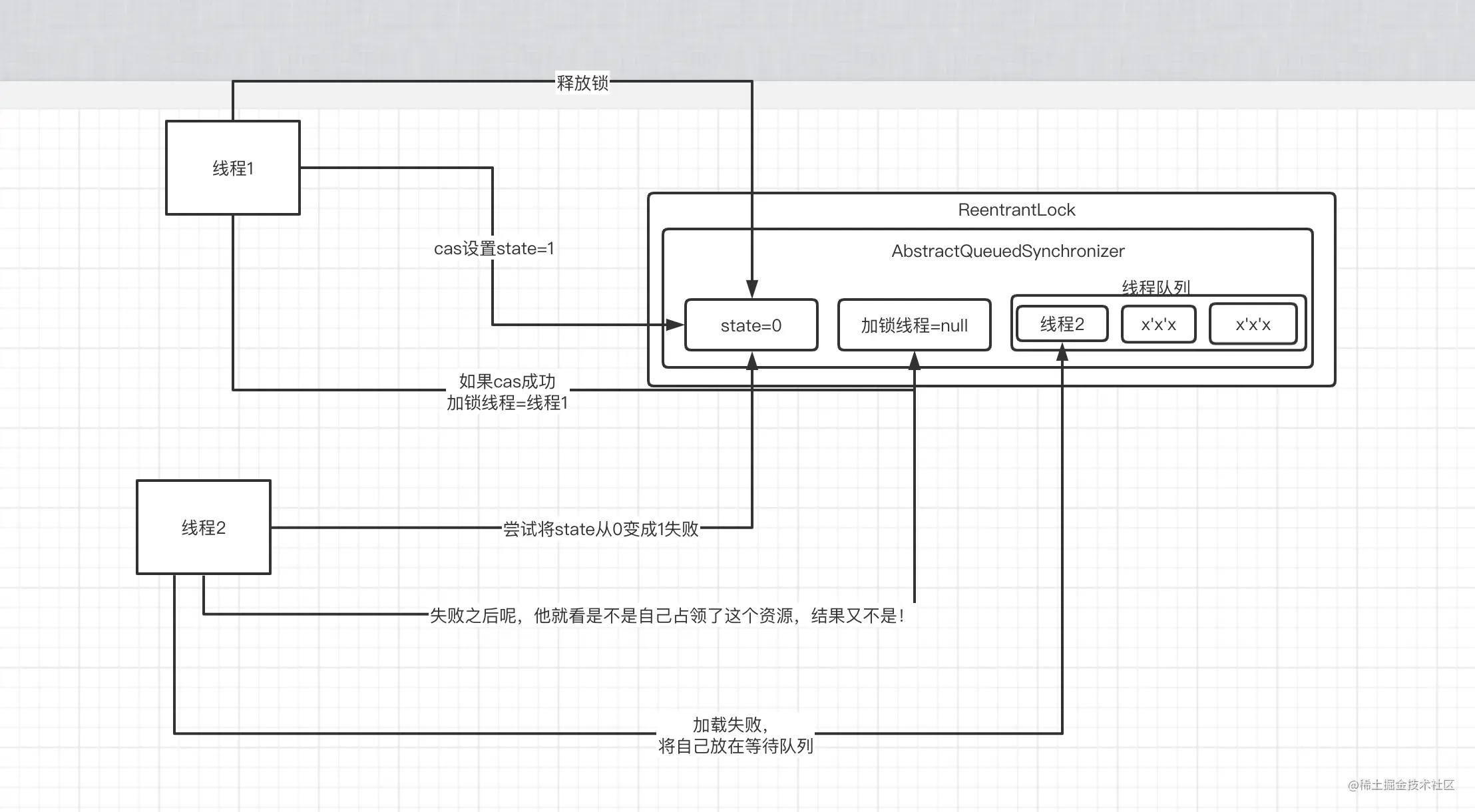Click the ReentrantLock container title

click(x=1016, y=210)
